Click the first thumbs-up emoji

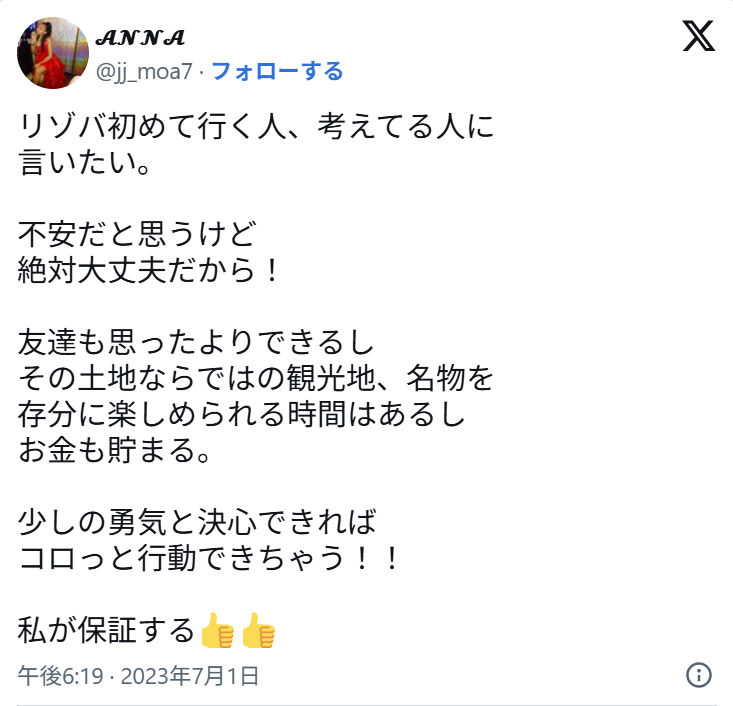[217, 630]
